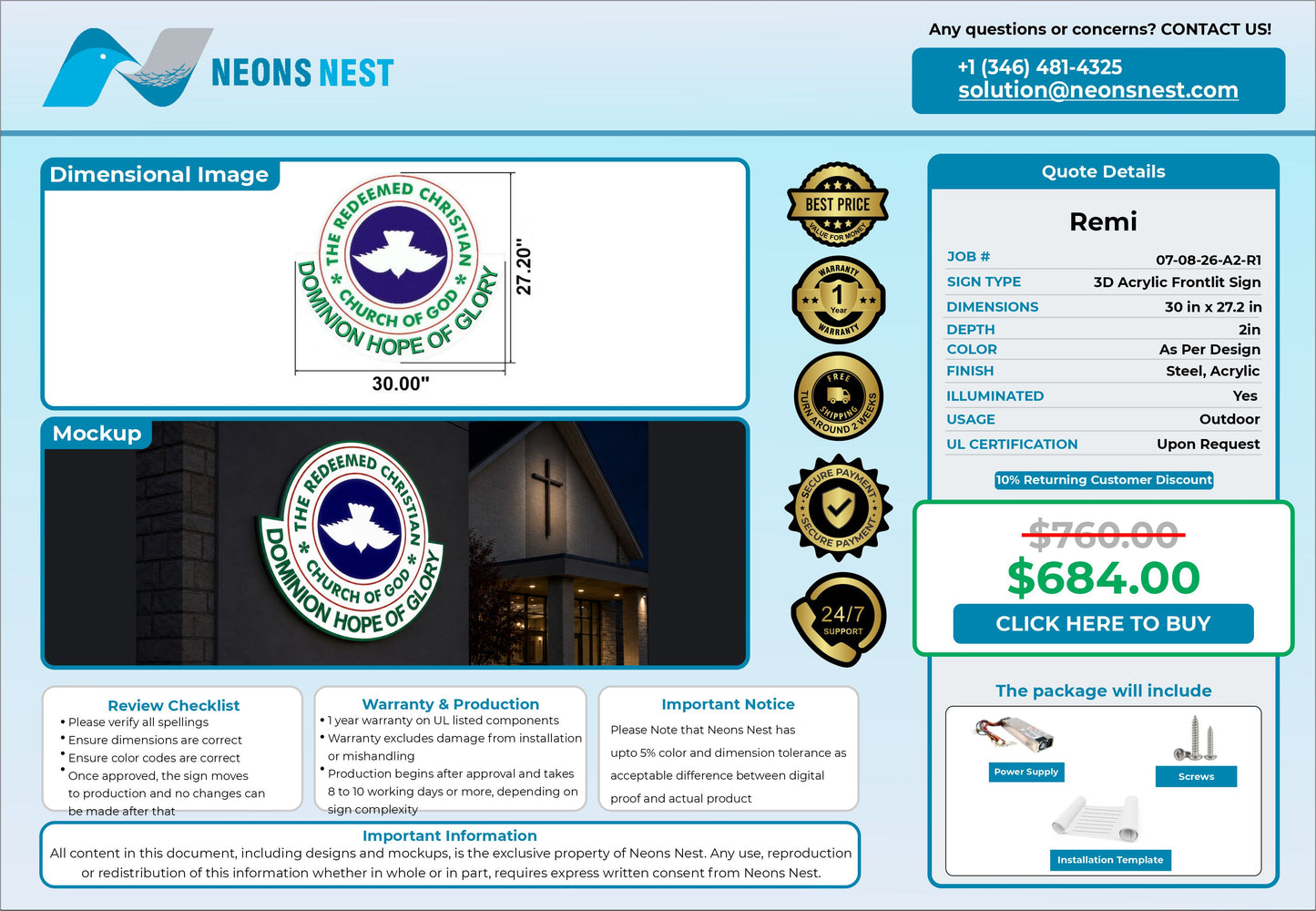Click the JOB # field label

tap(968, 257)
